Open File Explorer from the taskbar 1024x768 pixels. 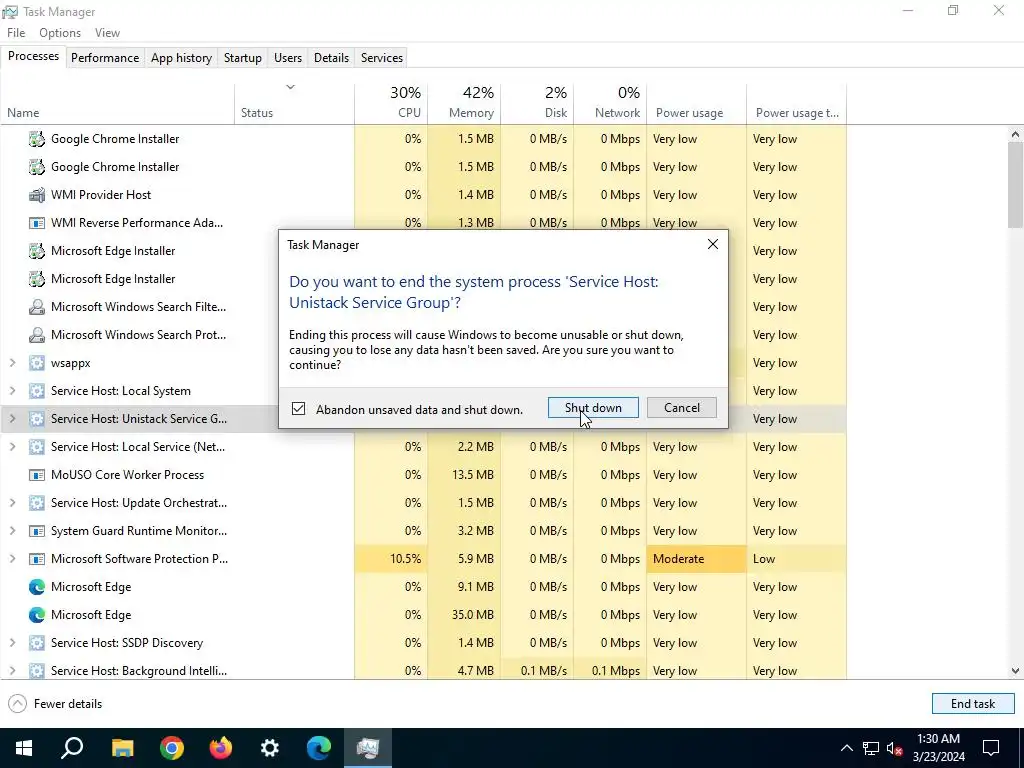pos(122,748)
